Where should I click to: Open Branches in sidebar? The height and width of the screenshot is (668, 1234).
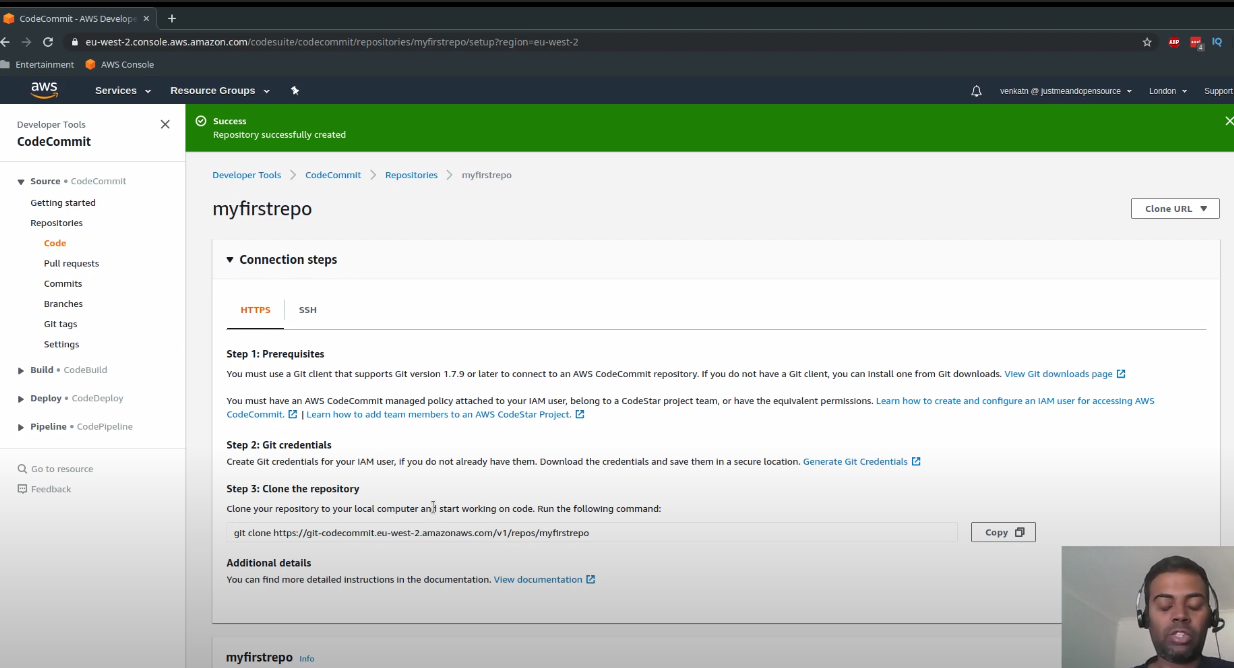[63, 304]
